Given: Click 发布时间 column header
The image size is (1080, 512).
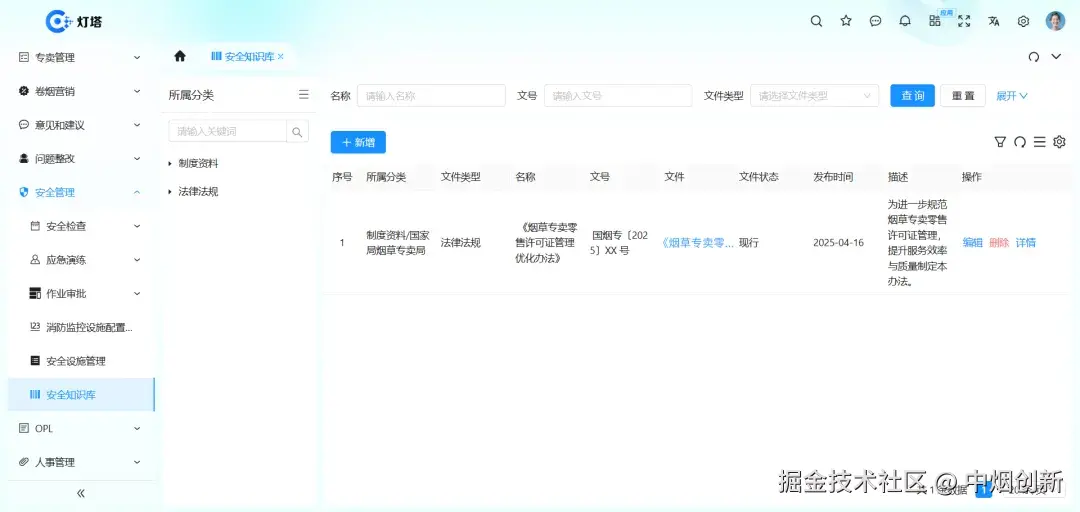Looking at the screenshot, I should click(x=833, y=177).
